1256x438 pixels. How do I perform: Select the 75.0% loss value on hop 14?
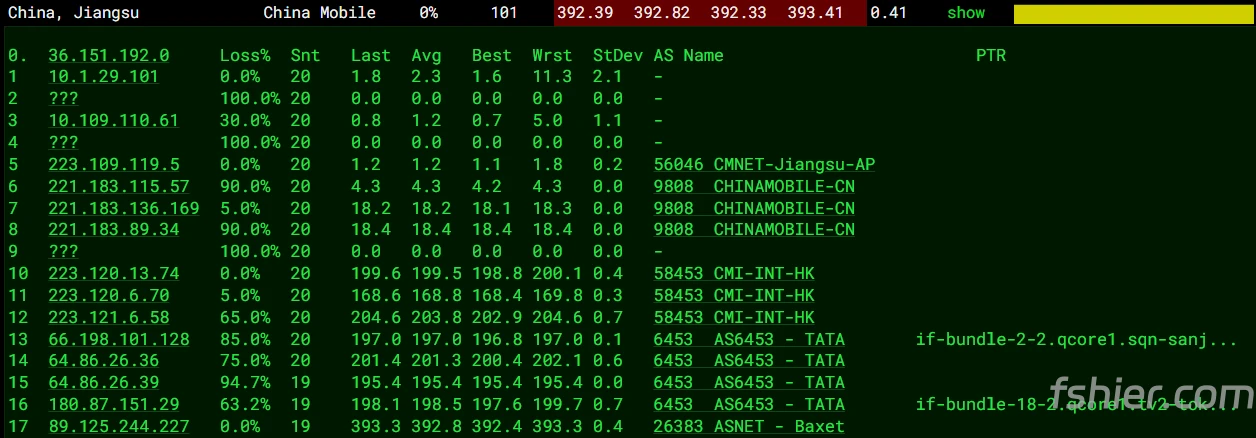pos(245,361)
